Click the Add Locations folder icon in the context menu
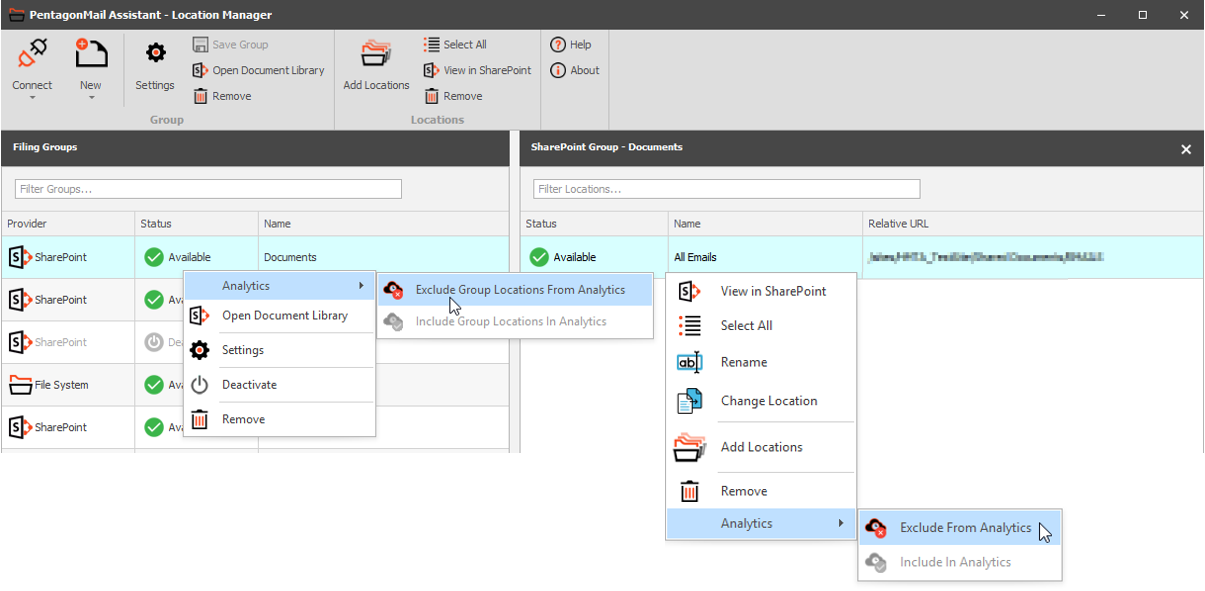This screenshot has height=591, width=1205. coord(690,447)
